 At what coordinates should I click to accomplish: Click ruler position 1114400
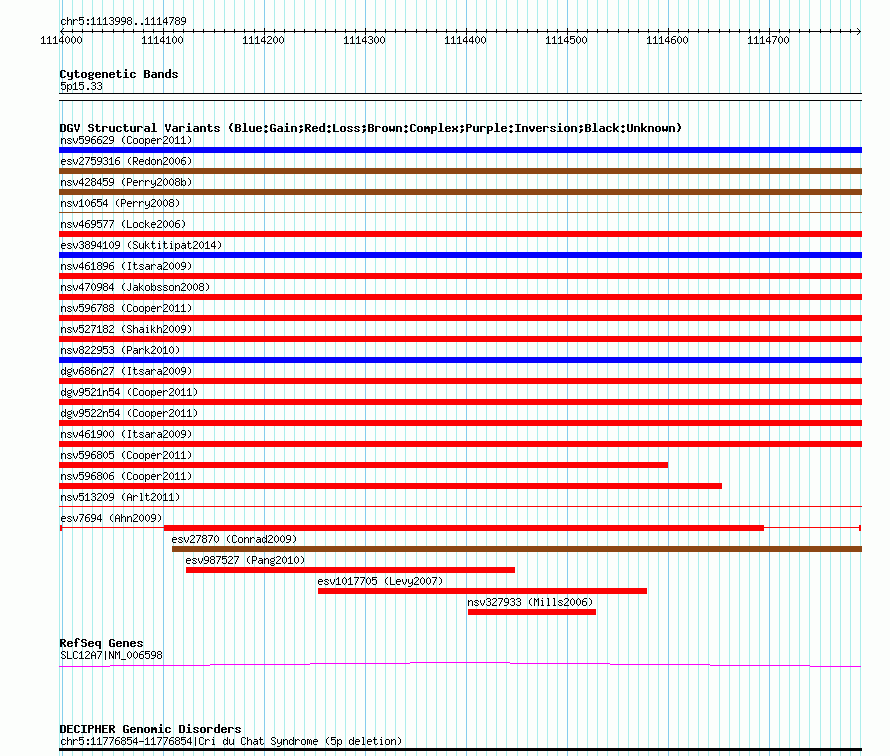tap(465, 40)
